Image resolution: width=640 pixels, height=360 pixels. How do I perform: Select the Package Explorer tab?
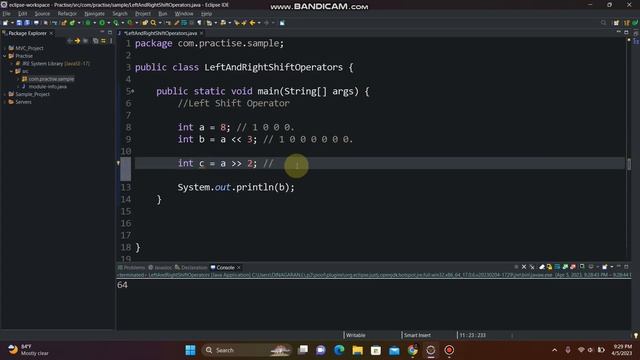click(x=27, y=33)
